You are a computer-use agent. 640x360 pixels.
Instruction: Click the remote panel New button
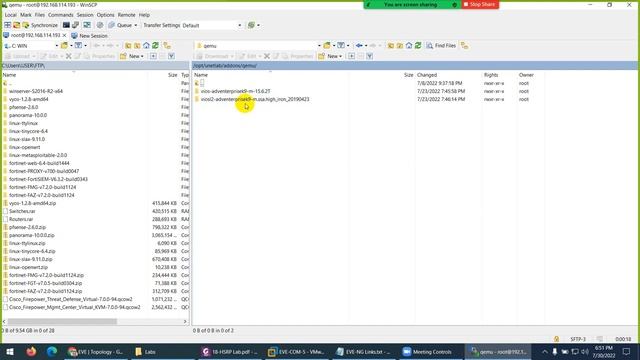point(330,56)
